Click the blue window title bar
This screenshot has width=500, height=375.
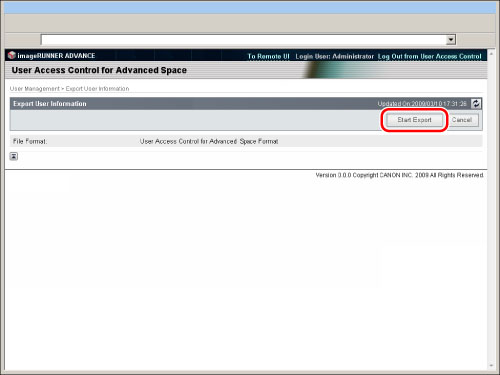pos(250,7)
